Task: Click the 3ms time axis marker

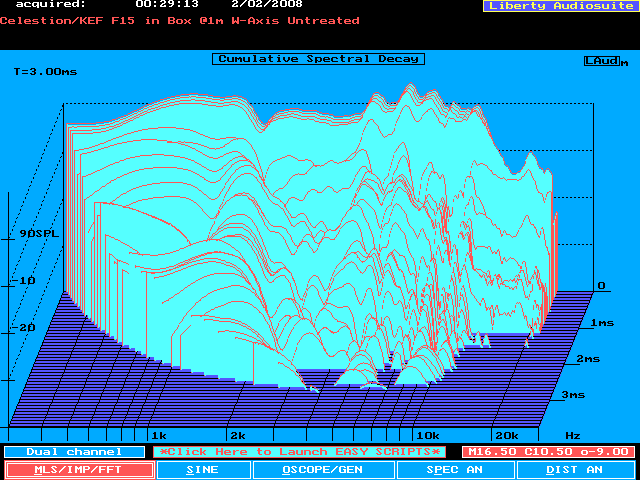Action: point(572,395)
